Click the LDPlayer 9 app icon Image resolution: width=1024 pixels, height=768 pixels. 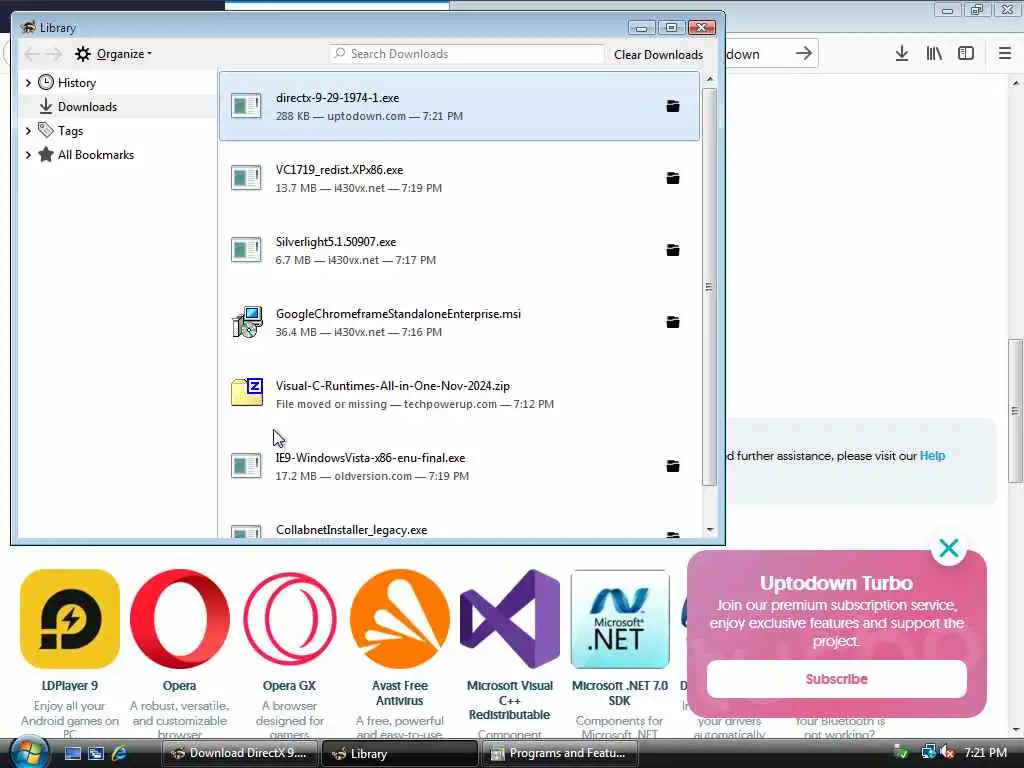click(x=70, y=618)
